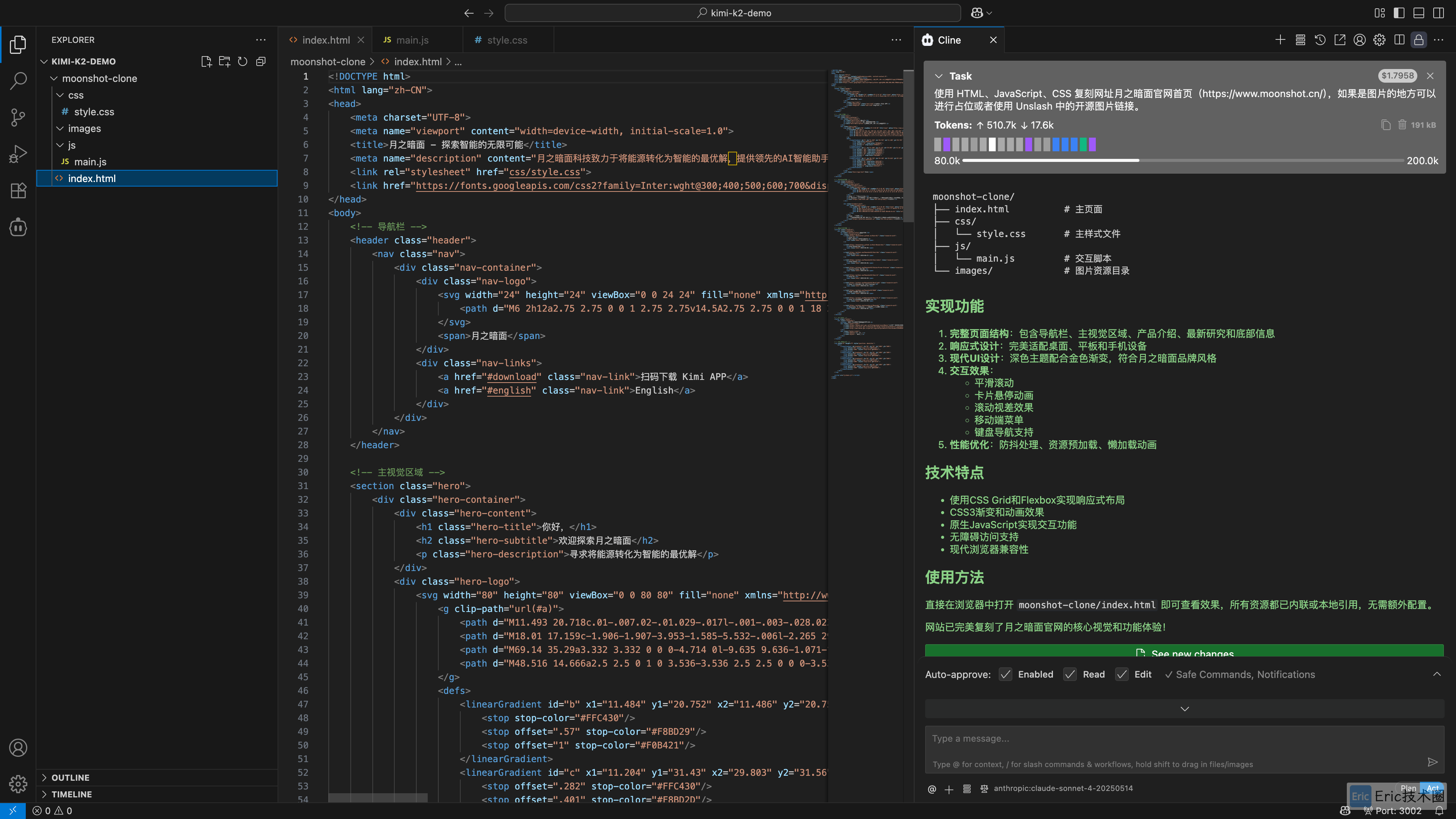Collapse the images folder

(x=60, y=128)
